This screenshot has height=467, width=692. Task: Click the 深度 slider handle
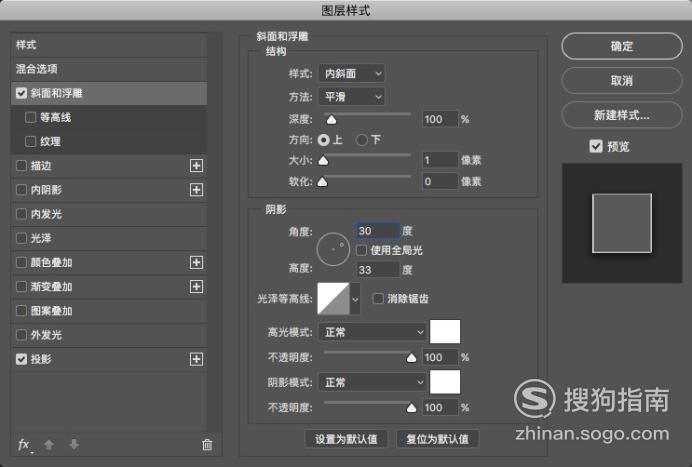(x=331, y=120)
